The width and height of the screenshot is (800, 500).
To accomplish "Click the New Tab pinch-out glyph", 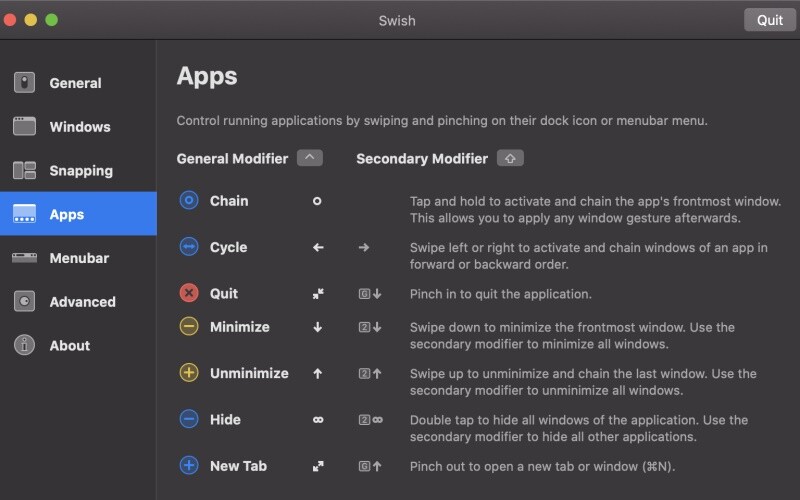I will coord(318,466).
